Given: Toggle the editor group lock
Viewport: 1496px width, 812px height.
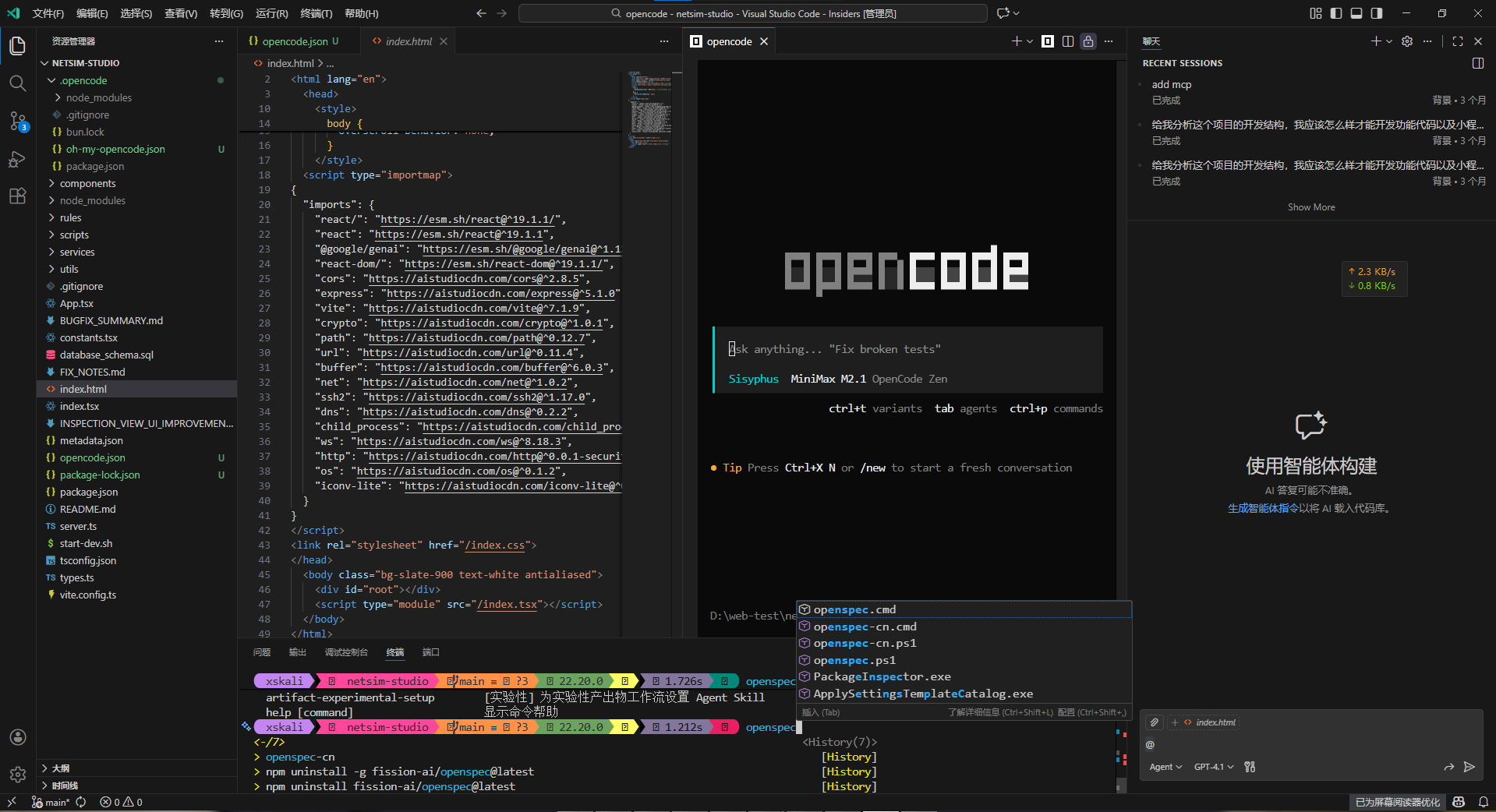Looking at the screenshot, I should pyautogui.click(x=1088, y=41).
